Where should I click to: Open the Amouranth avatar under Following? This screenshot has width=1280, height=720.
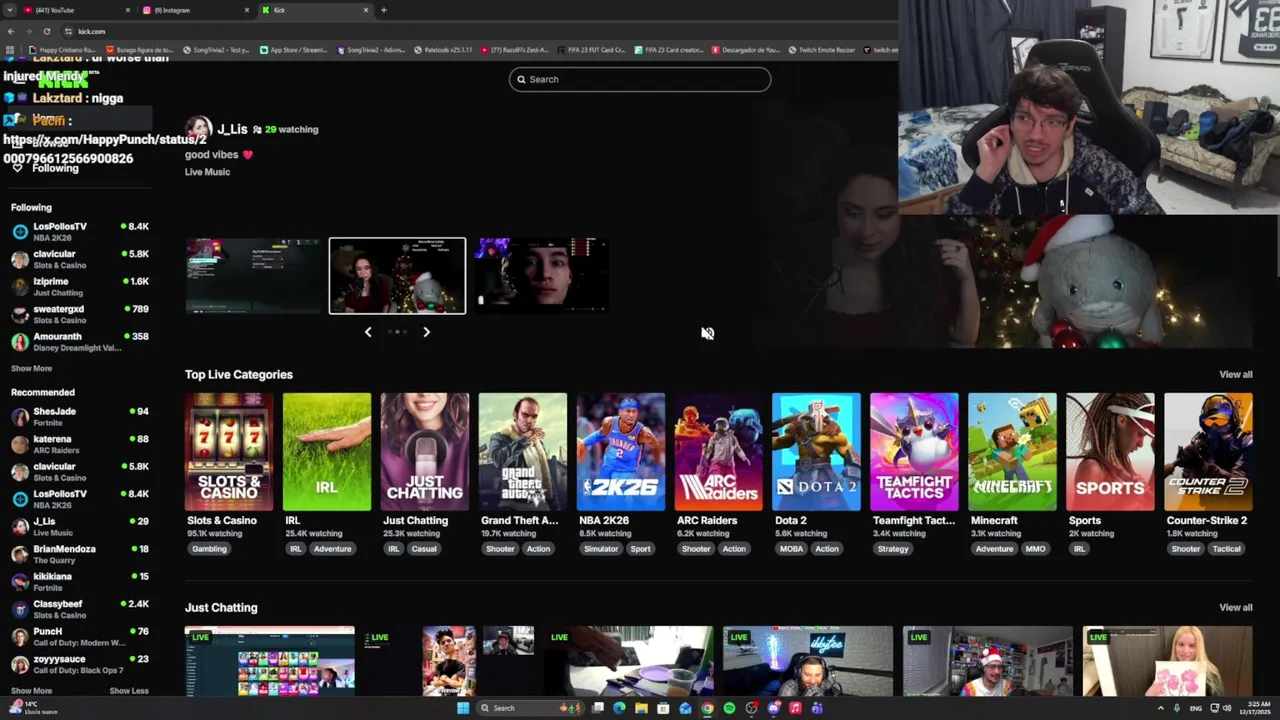point(20,342)
